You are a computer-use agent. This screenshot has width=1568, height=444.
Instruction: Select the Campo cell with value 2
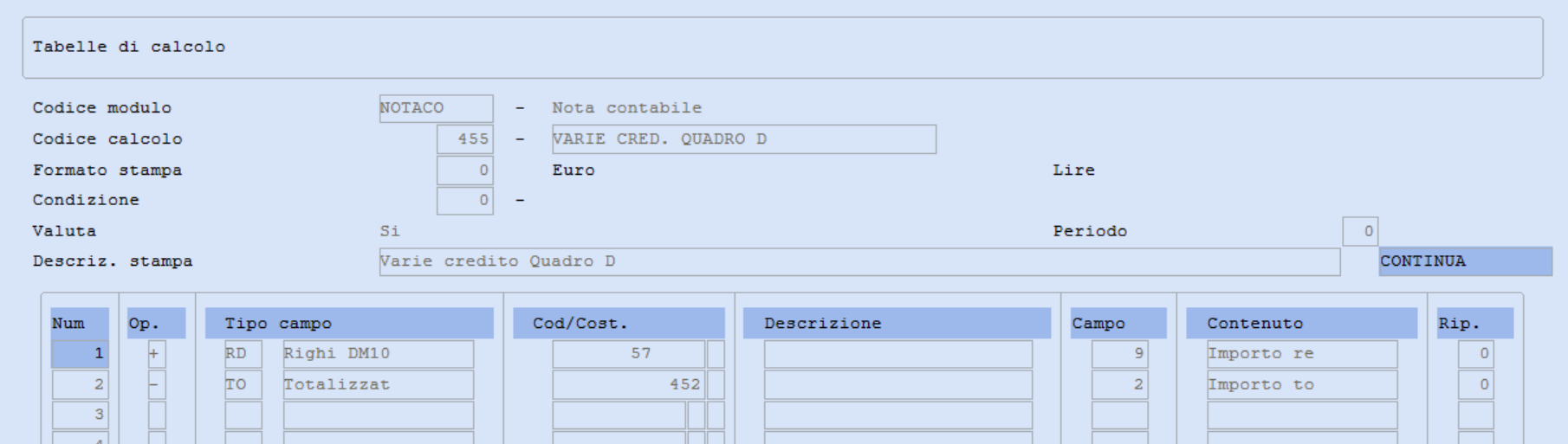[1119, 384]
